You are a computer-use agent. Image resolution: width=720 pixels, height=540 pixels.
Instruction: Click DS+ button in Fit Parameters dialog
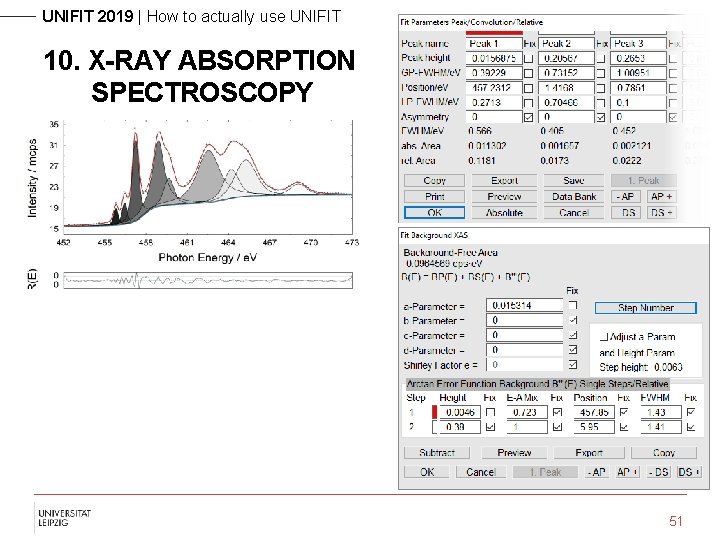[661, 213]
